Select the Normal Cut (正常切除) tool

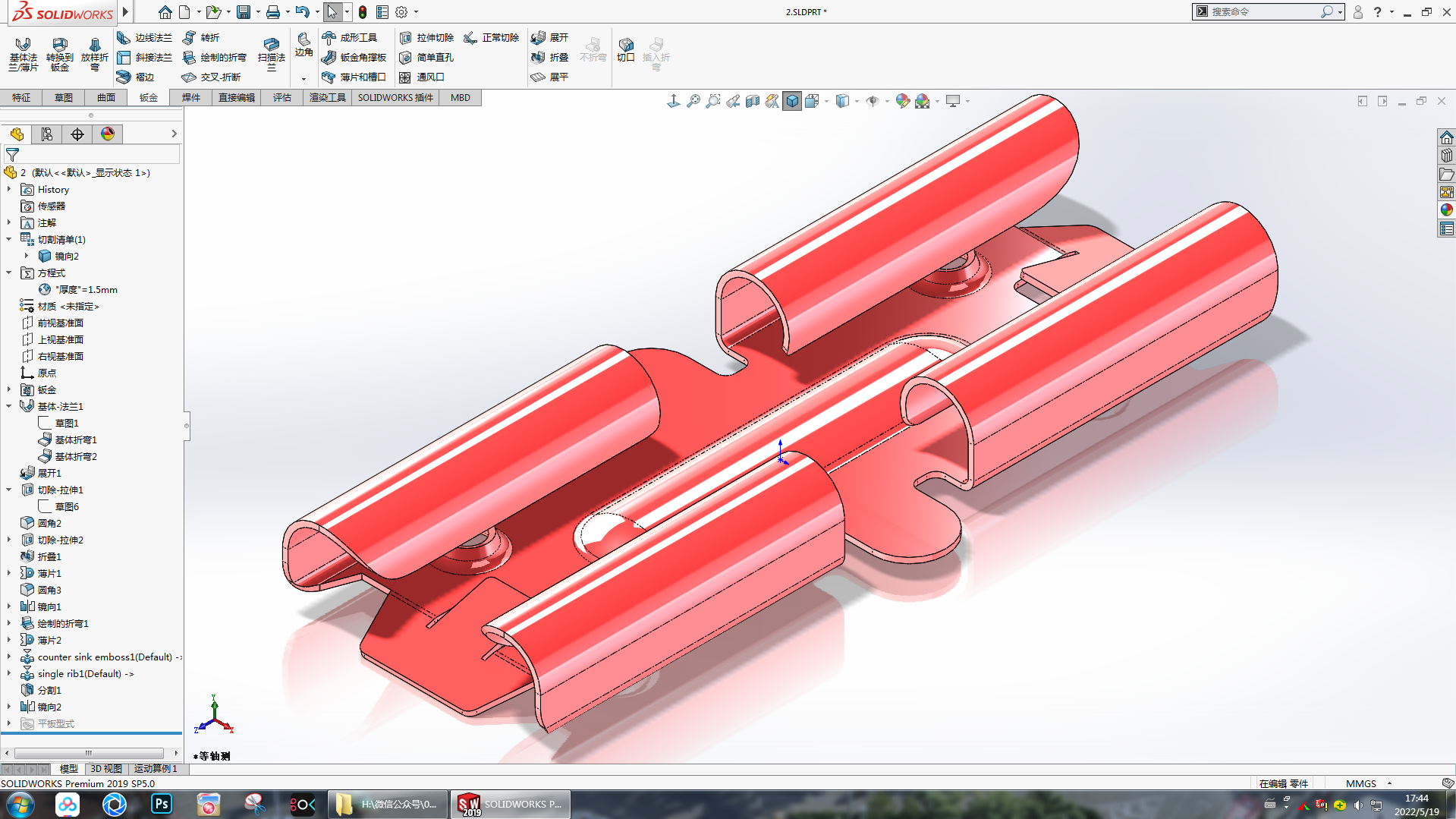tap(492, 37)
